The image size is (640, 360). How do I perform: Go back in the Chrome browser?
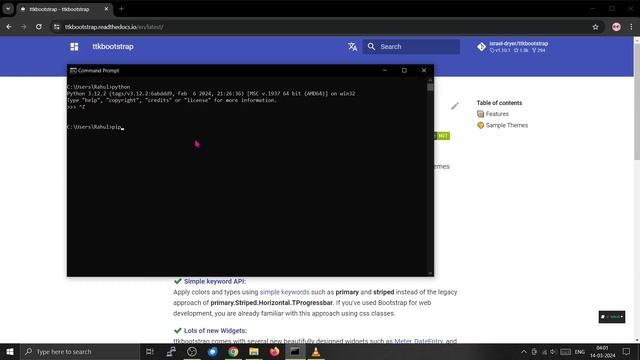coord(9,27)
